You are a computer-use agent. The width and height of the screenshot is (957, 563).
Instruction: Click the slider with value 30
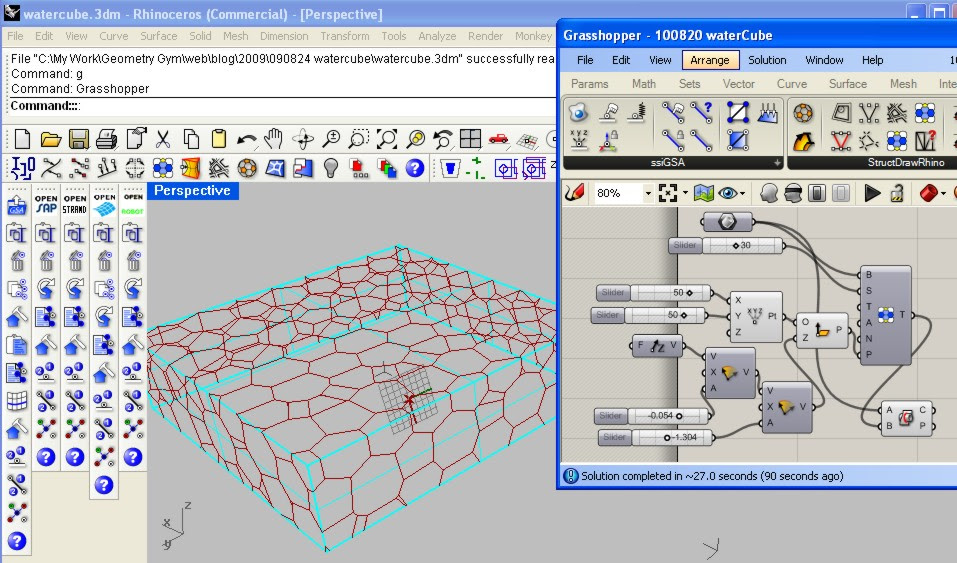726,245
